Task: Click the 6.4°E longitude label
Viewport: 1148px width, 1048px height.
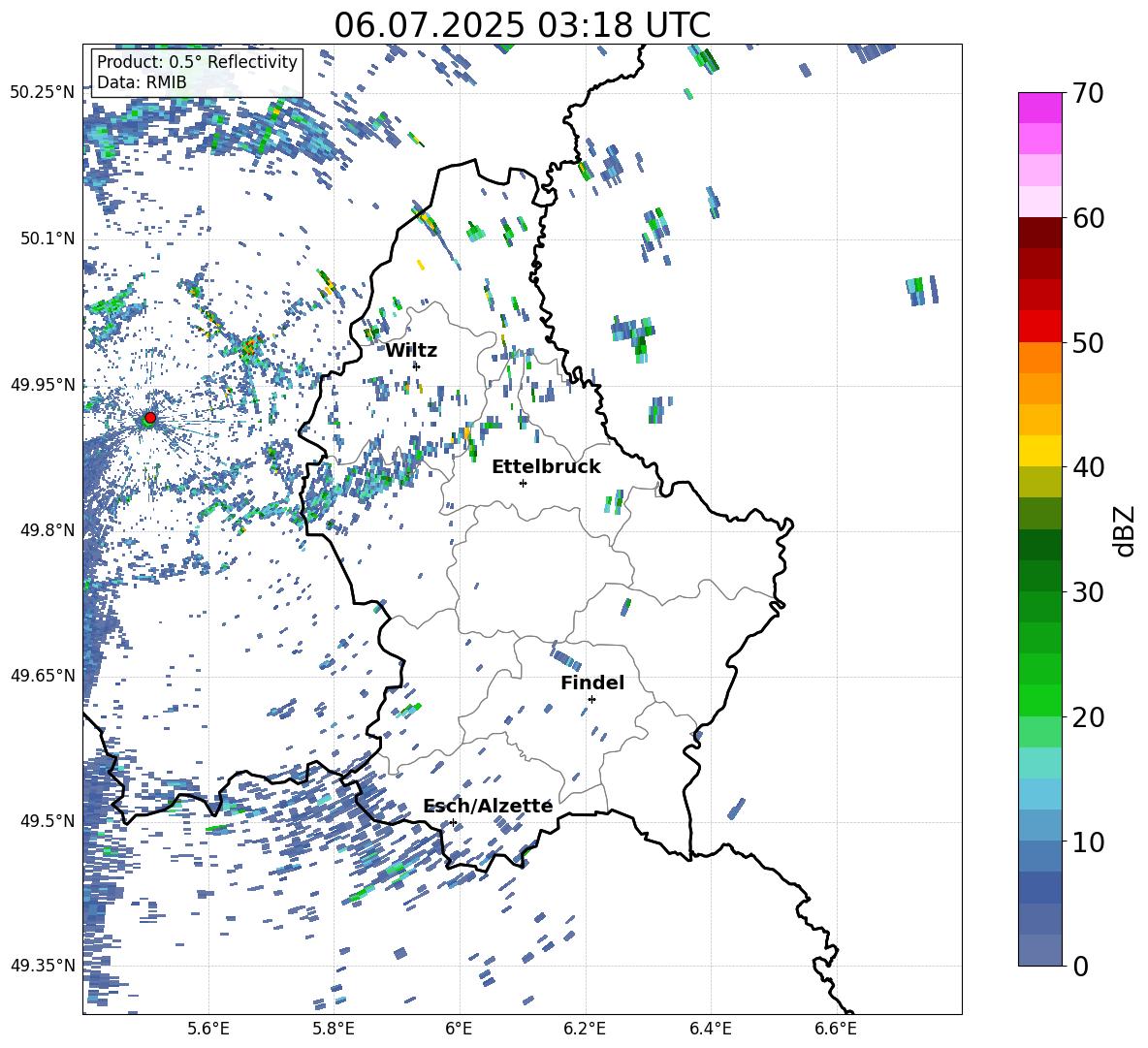Action: click(710, 1029)
